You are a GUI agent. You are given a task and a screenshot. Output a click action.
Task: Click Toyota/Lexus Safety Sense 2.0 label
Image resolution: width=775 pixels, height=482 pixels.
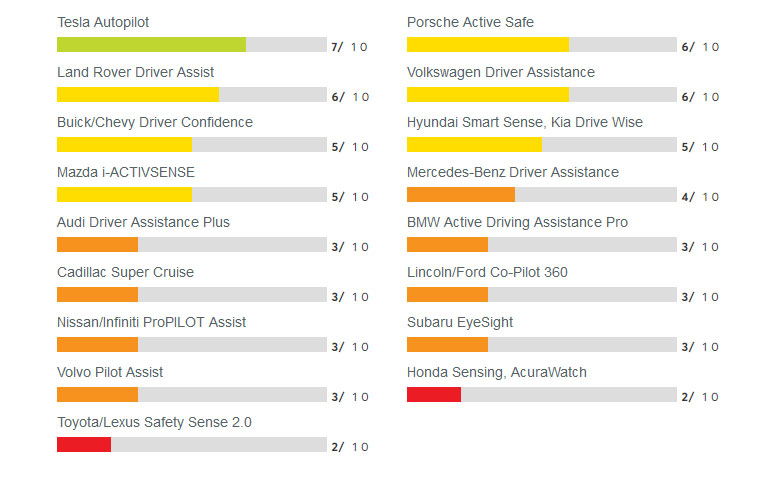[154, 422]
